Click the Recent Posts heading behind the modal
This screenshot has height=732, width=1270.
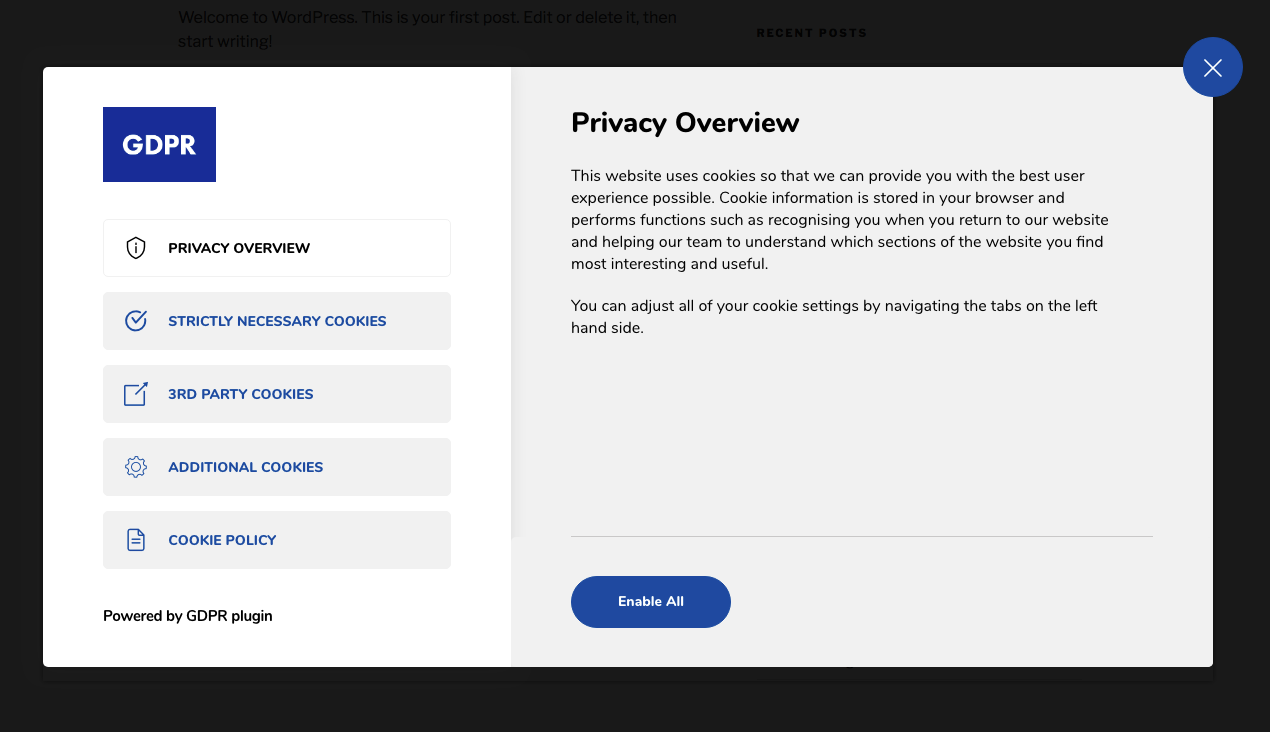tap(811, 33)
